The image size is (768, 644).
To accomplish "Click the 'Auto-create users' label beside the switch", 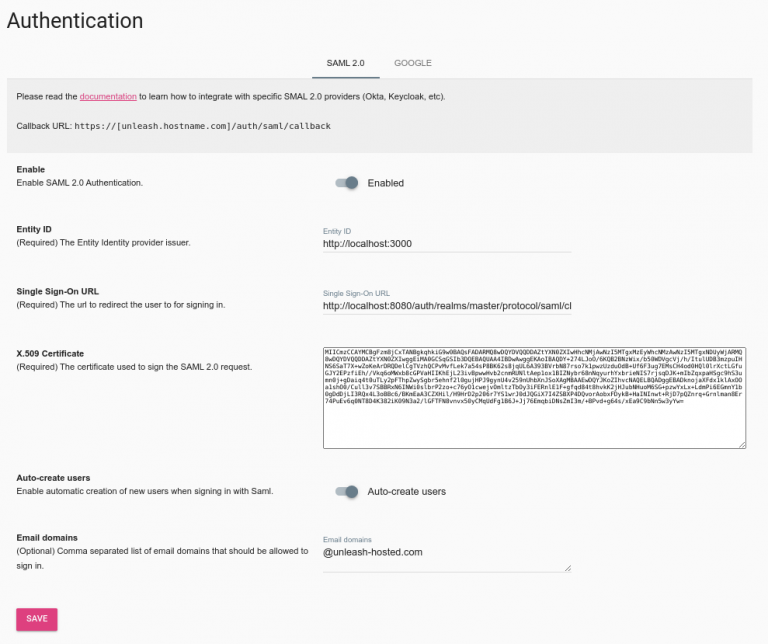I will 406,491.
